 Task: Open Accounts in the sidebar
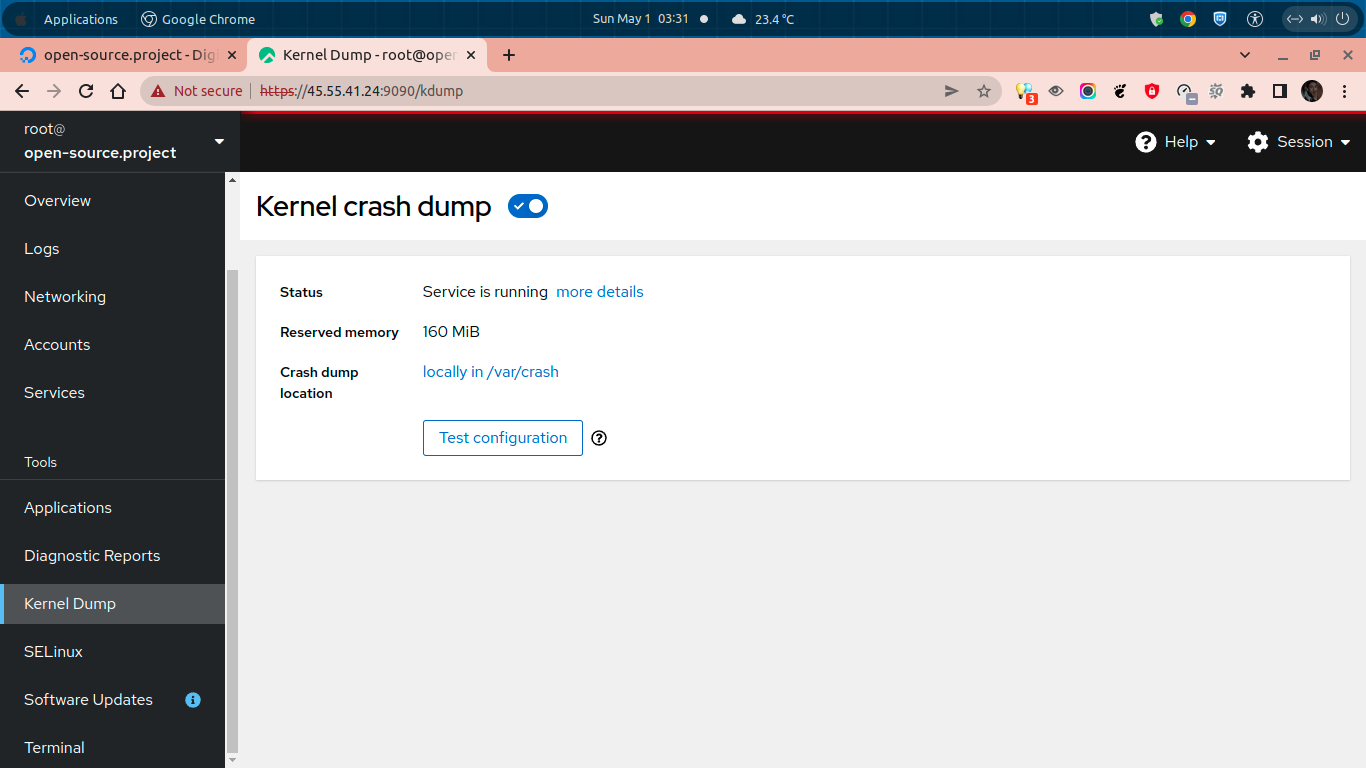coord(113,345)
